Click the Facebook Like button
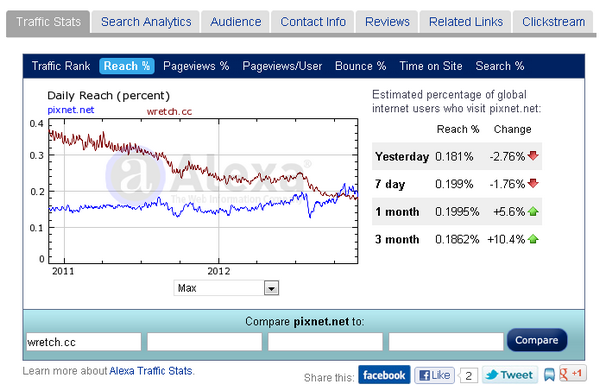Viewport: 600px width, 391px height. [435, 375]
